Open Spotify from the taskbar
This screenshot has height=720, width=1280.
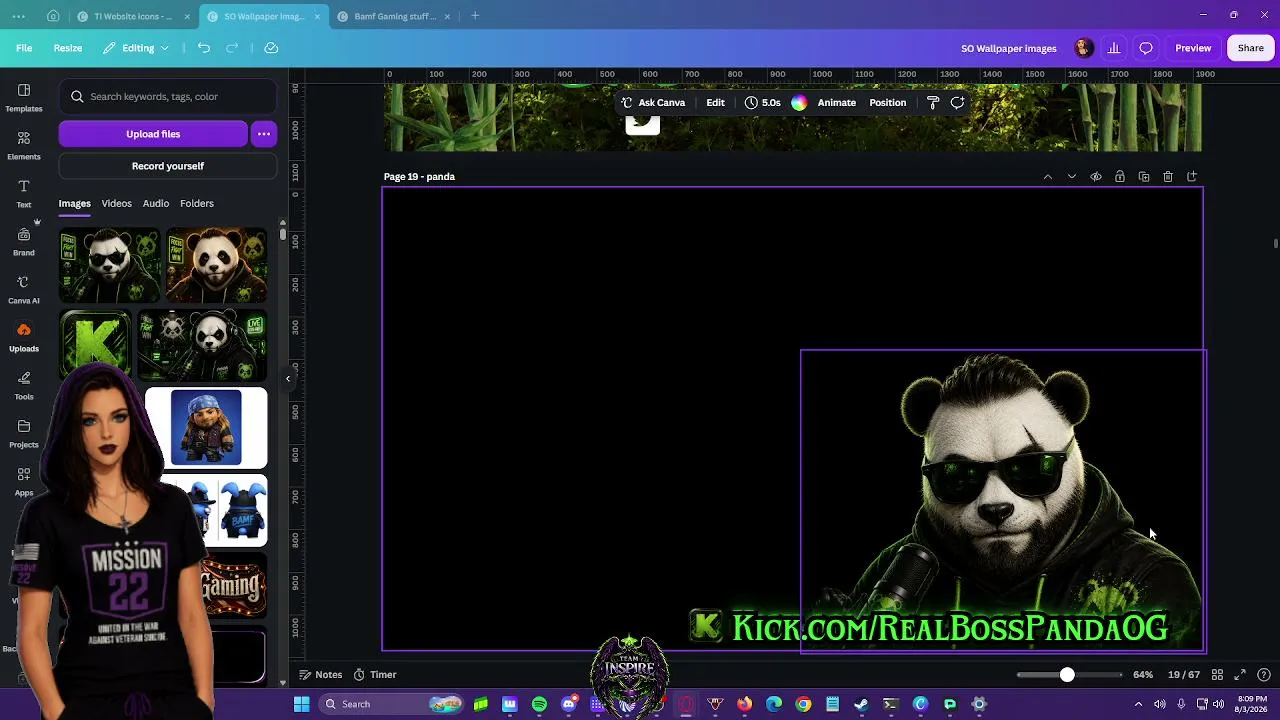540,704
